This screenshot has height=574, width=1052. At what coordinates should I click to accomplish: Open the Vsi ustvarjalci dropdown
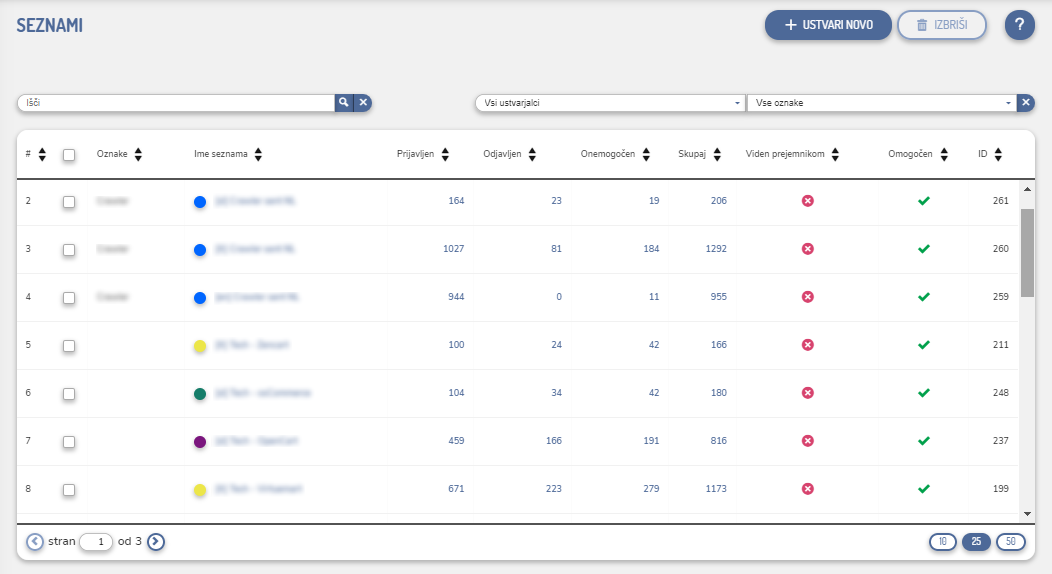608,103
